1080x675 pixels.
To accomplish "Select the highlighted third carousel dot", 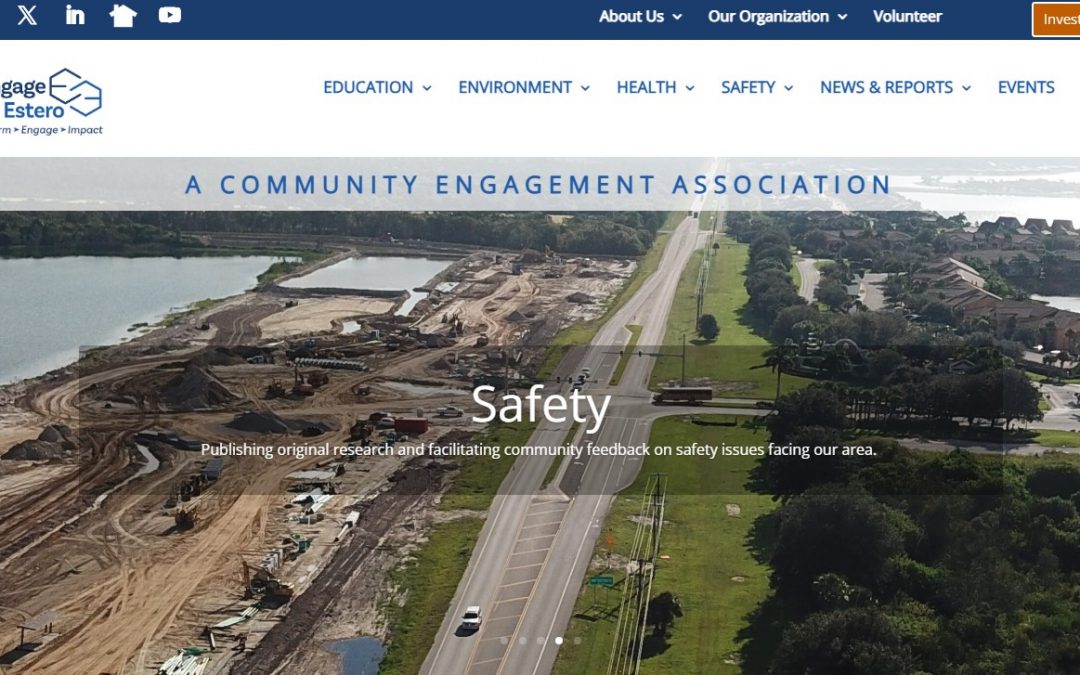I will click(559, 640).
